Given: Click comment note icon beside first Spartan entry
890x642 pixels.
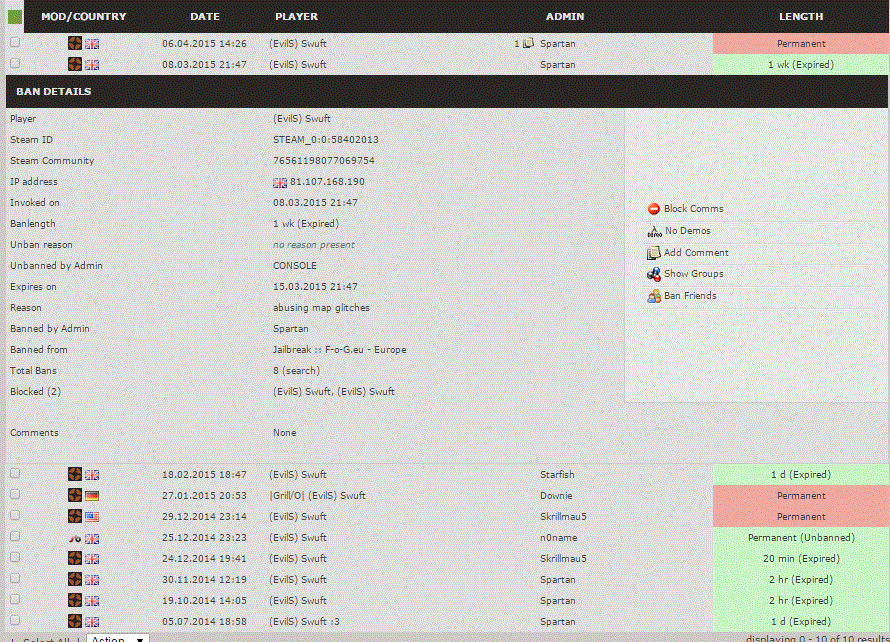Looking at the screenshot, I should [x=529, y=44].
